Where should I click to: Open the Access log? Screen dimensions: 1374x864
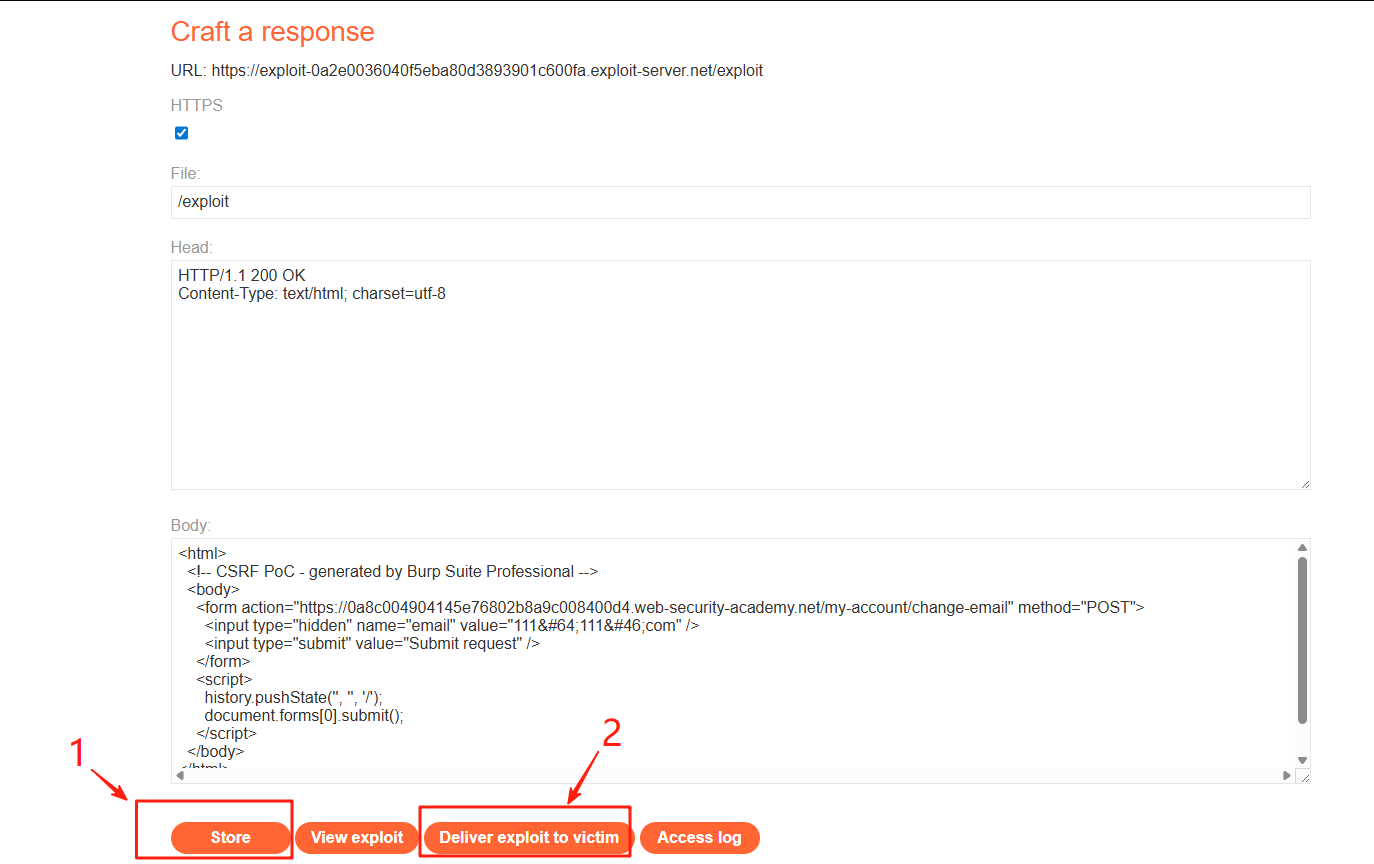point(699,838)
